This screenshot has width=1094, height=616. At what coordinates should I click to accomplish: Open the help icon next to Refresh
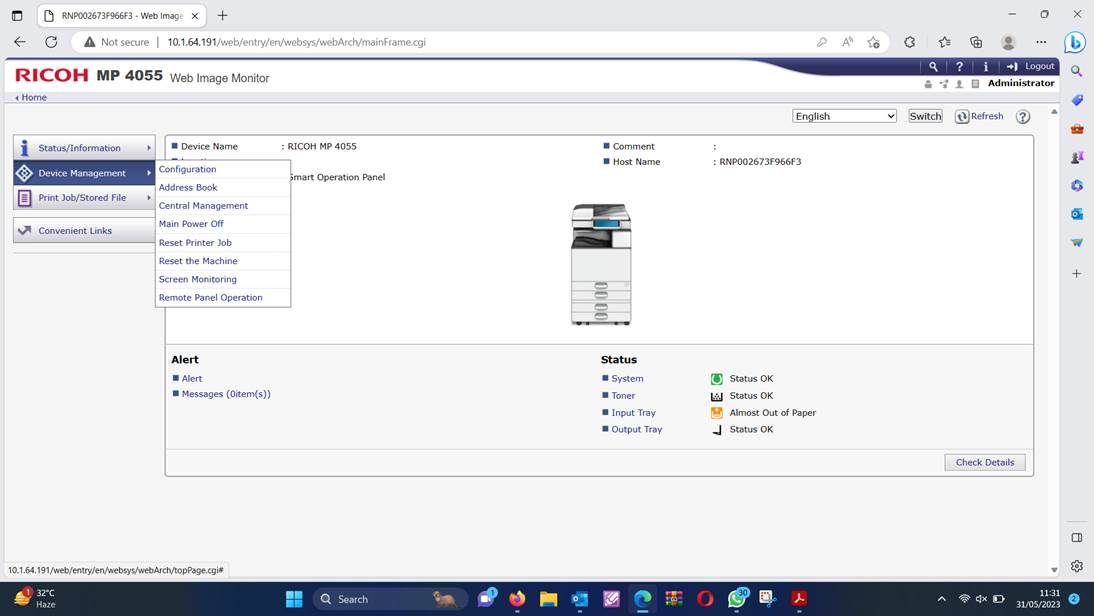1023,117
